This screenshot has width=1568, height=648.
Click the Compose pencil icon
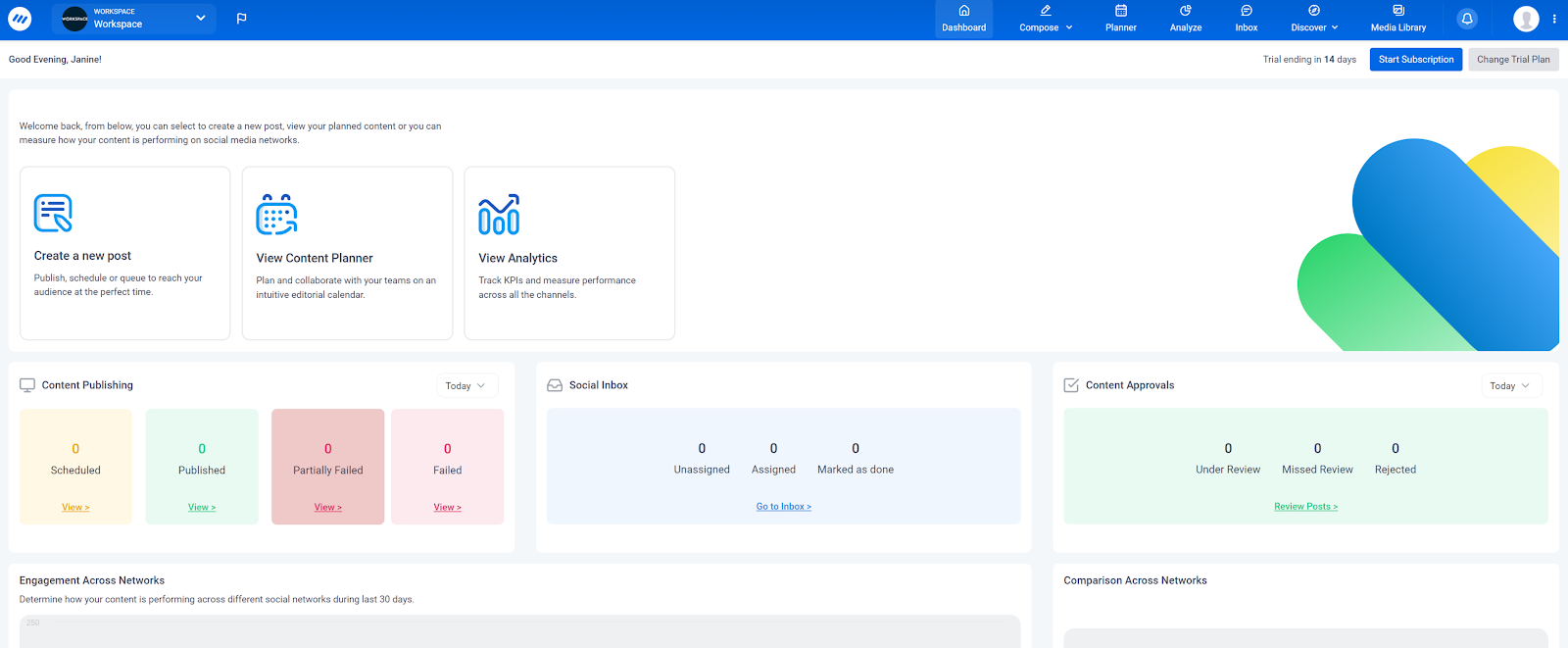(x=1046, y=11)
